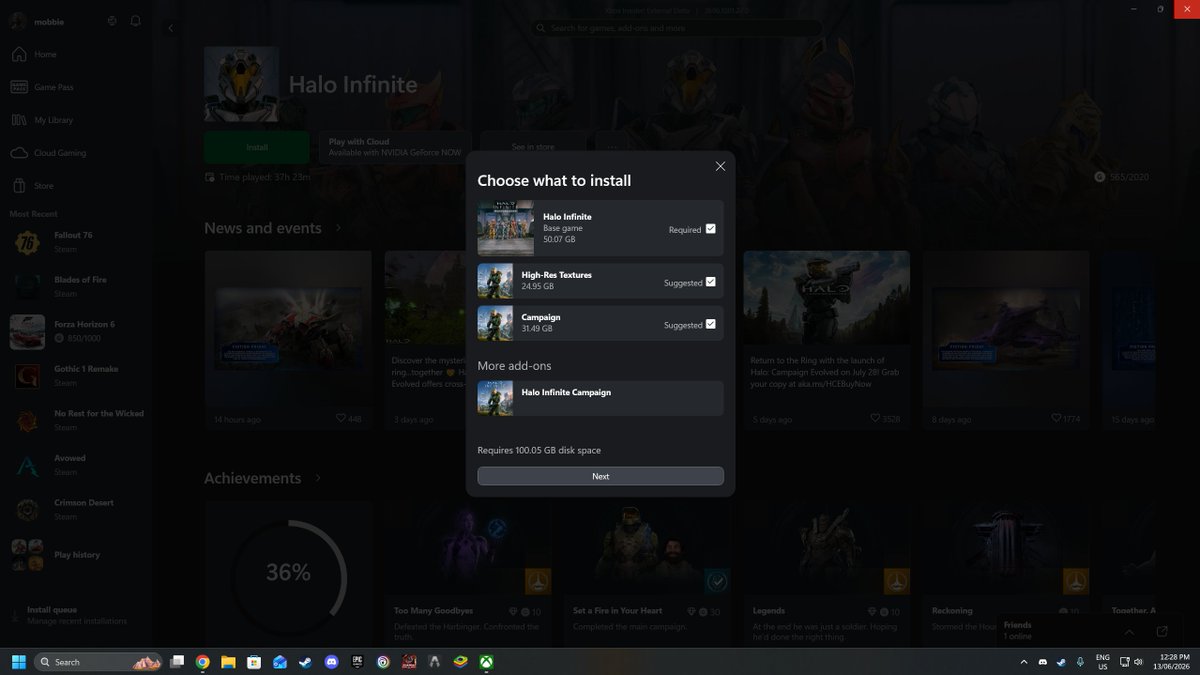Open Discord from the taskbar
Screen dimensions: 1200x675
click(331, 662)
